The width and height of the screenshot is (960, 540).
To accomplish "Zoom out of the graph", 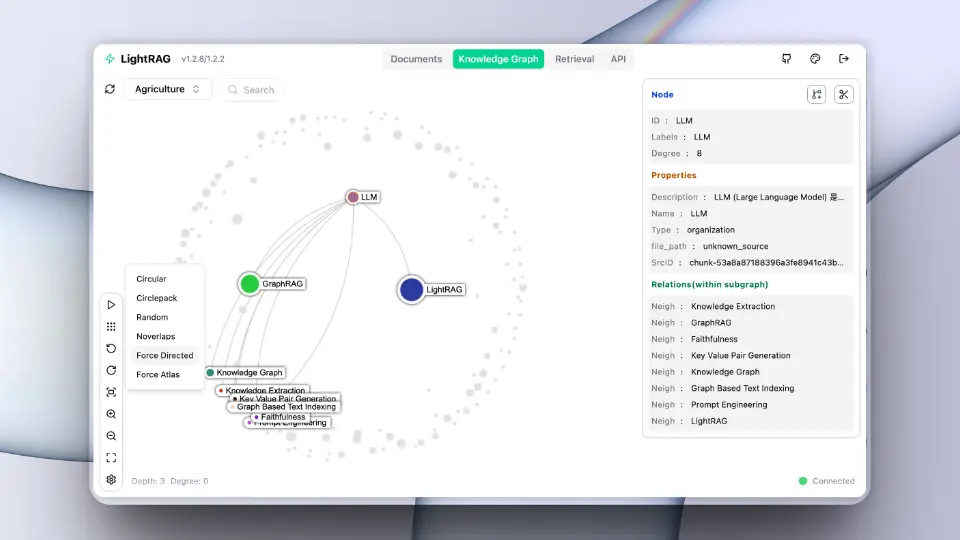I will coord(111,436).
